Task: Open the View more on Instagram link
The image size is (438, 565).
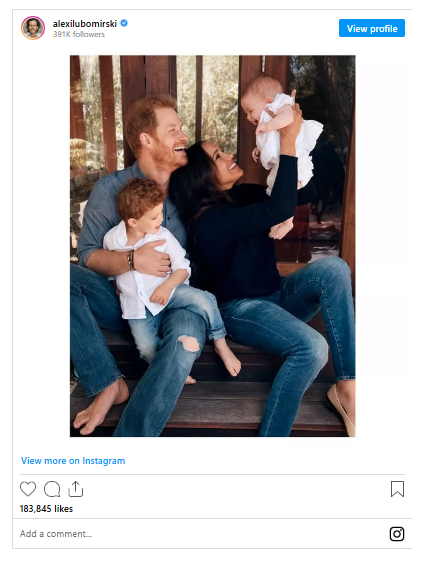Action: (x=73, y=461)
